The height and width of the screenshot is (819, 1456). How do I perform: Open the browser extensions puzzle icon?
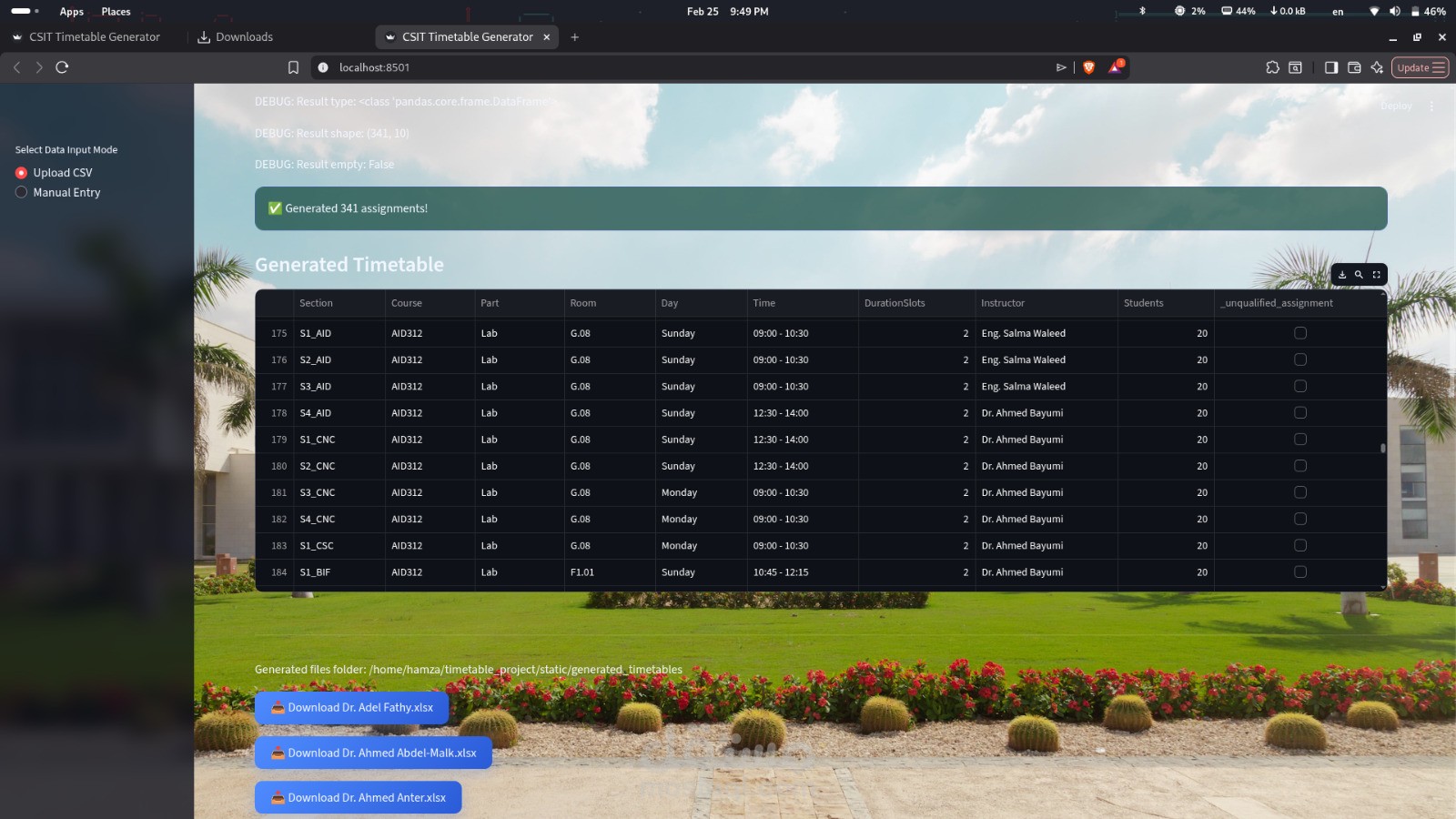click(1272, 66)
